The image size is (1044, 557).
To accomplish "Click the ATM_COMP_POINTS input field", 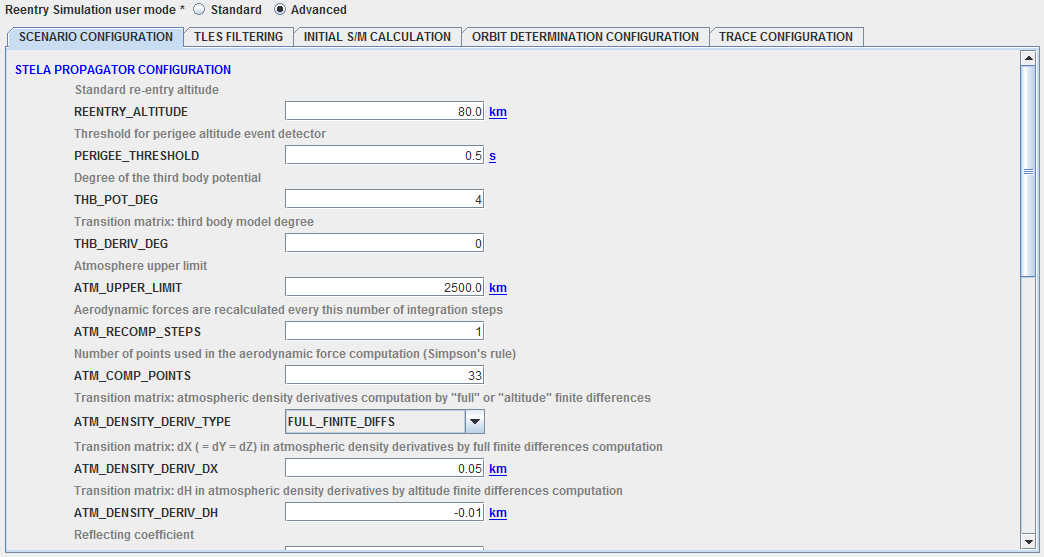I will (385, 376).
